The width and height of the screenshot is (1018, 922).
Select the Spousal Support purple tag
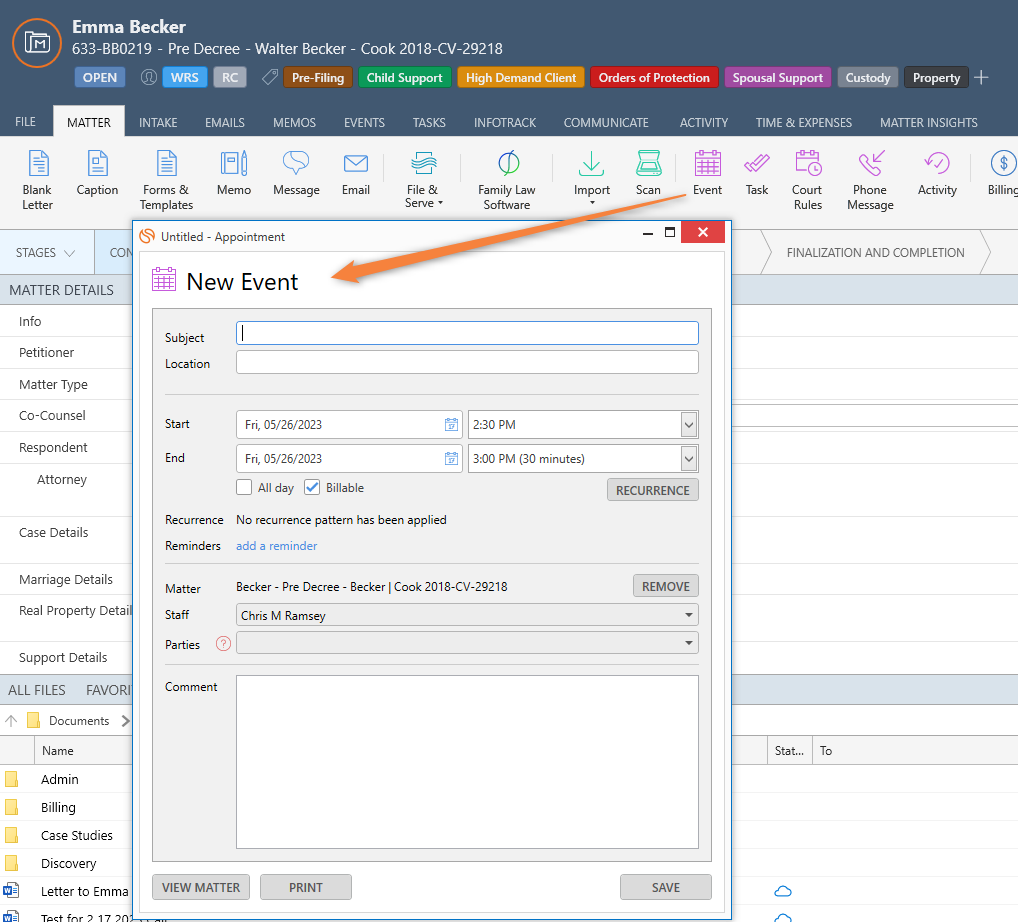777,77
